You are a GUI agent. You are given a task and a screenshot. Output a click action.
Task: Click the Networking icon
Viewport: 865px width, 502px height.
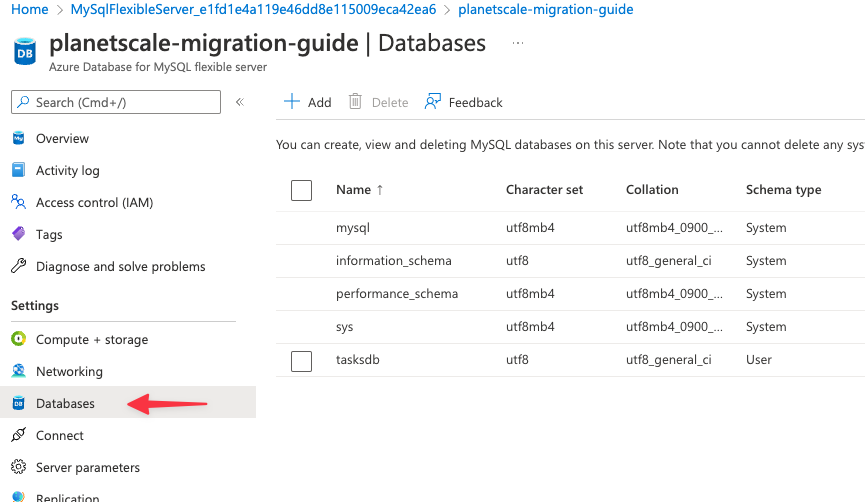click(18, 371)
